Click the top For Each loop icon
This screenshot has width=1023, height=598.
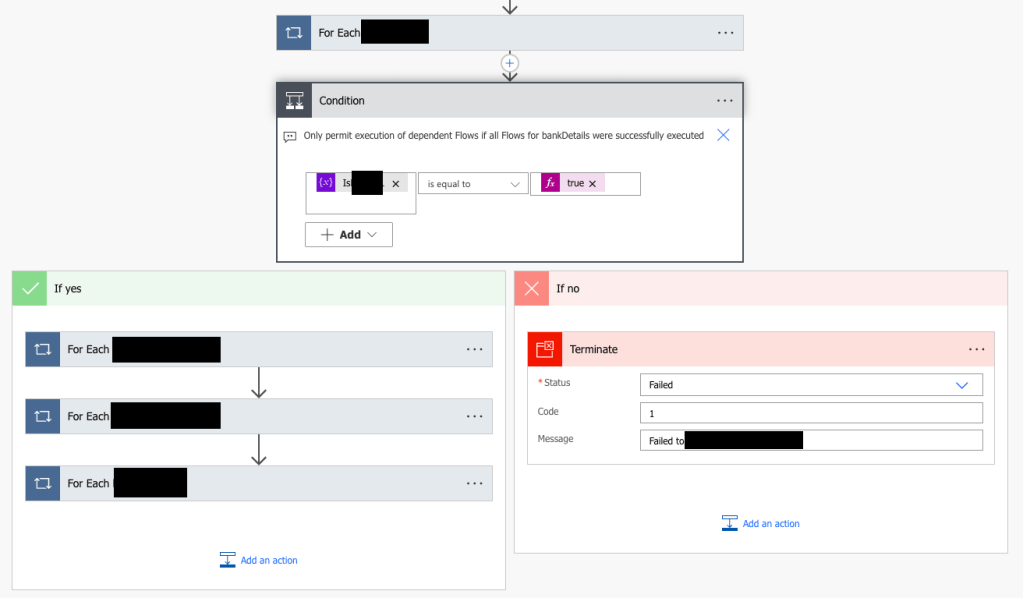point(294,33)
